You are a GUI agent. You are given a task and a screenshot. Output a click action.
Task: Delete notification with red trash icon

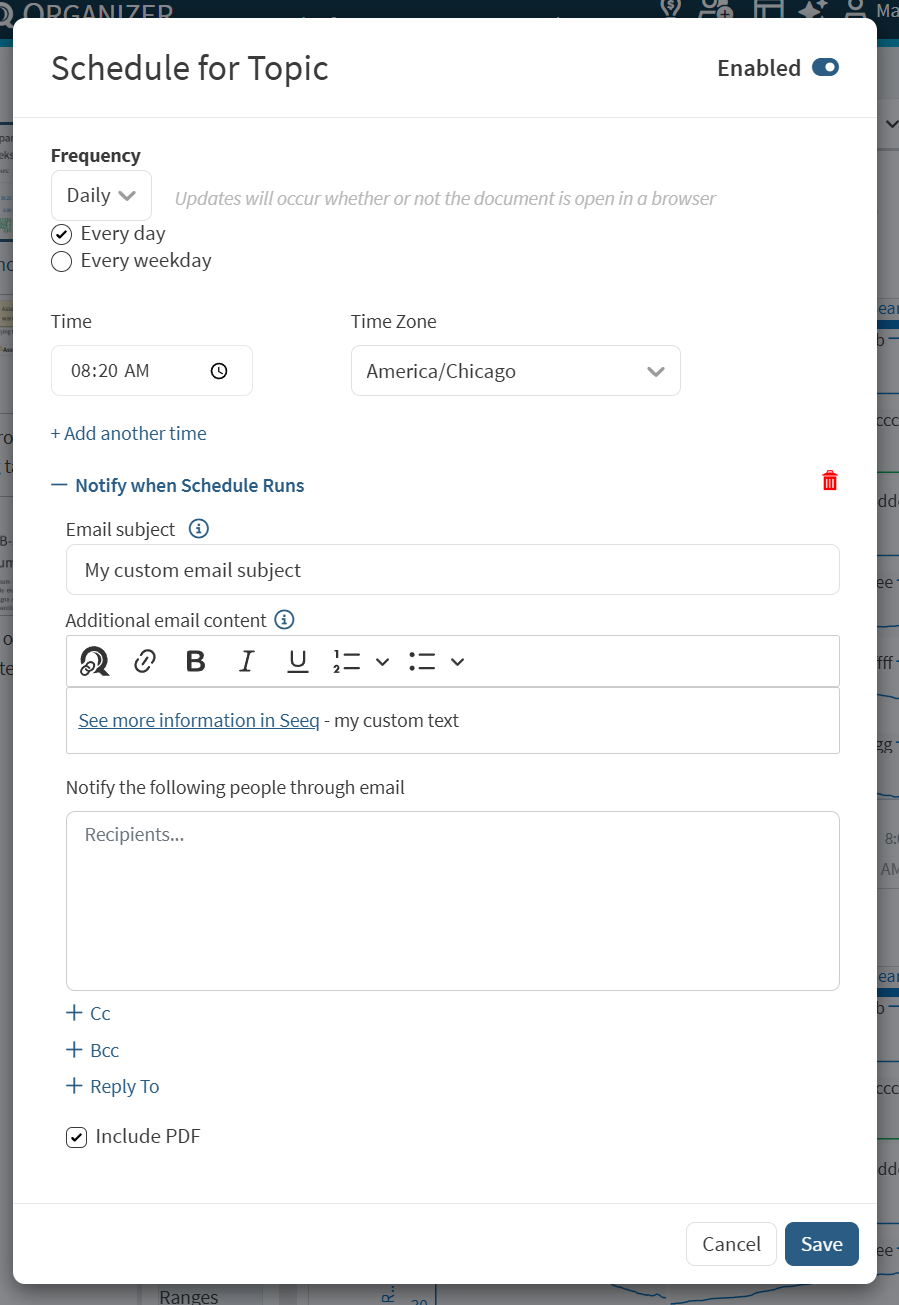829,481
